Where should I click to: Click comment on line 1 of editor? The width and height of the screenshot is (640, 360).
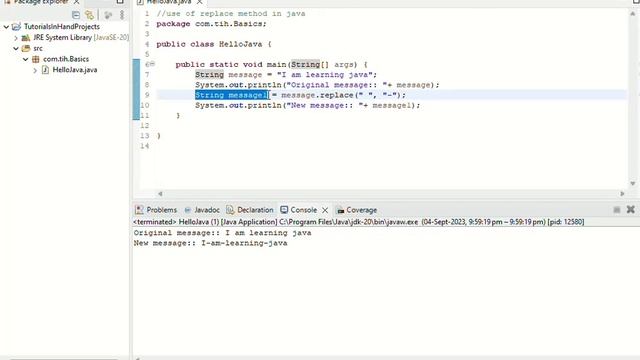pos(231,13)
